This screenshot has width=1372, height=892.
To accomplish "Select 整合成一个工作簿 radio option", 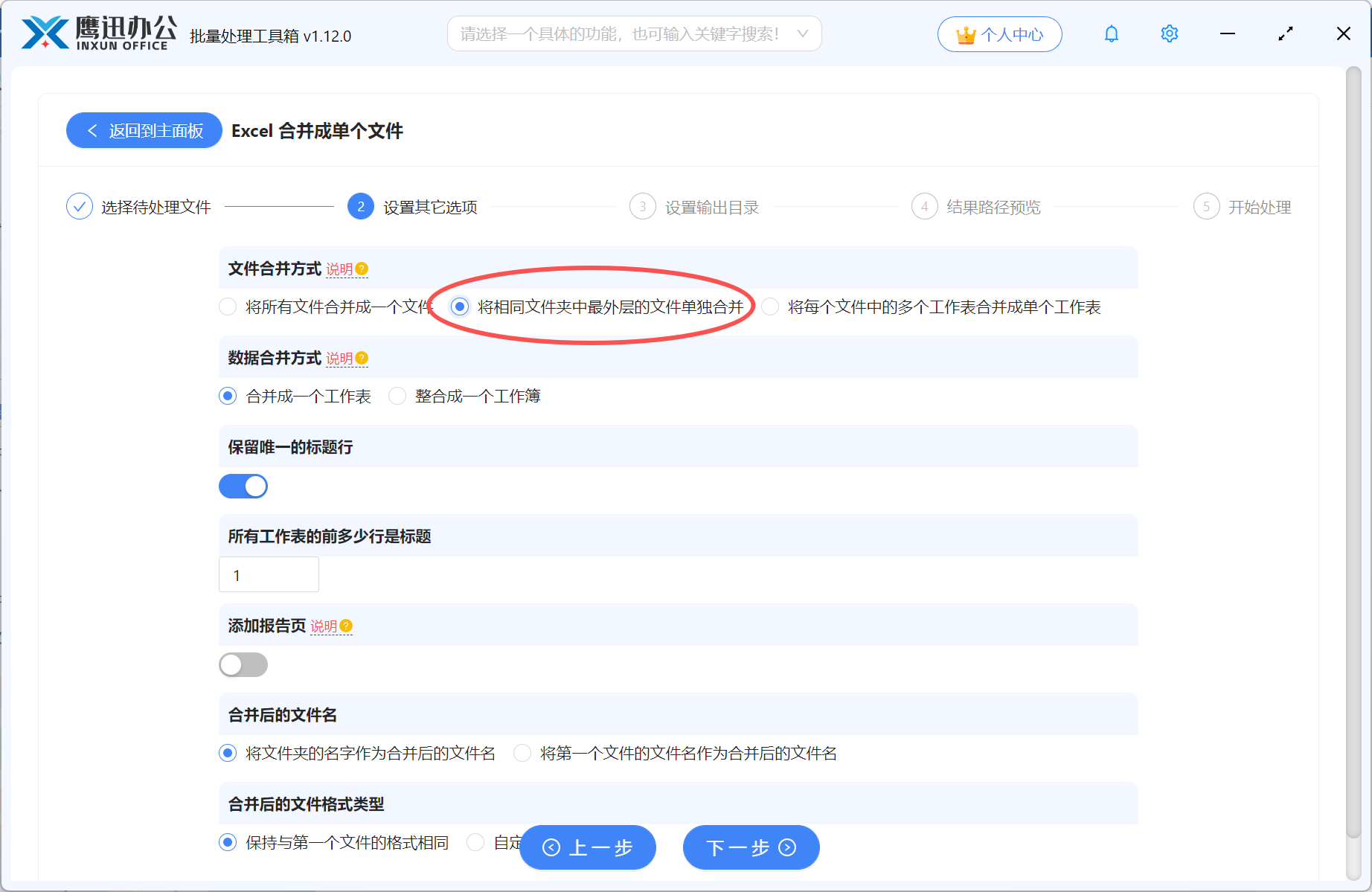I will pos(397,396).
